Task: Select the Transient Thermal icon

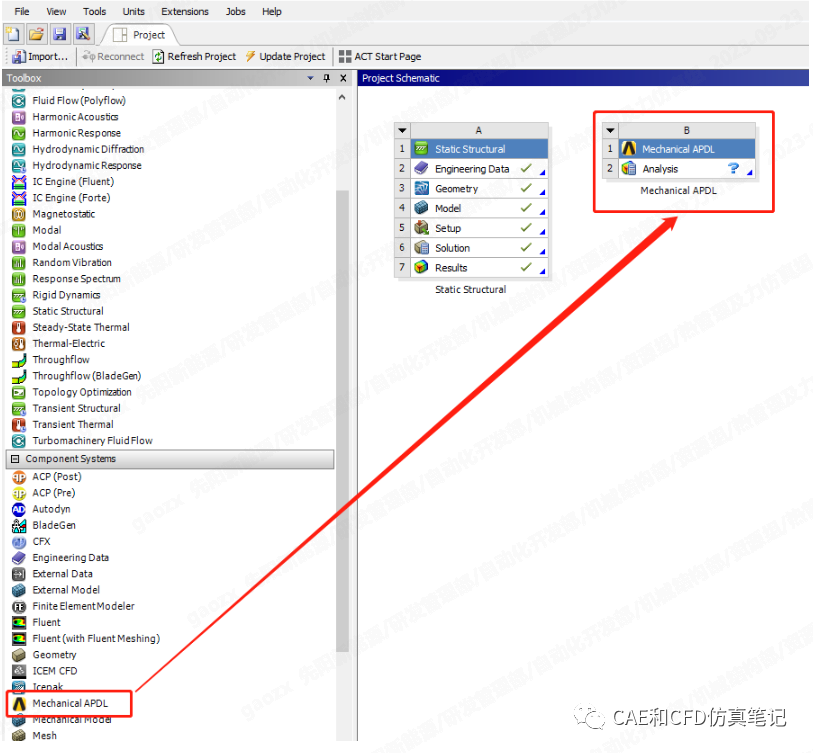Action: click(19, 424)
